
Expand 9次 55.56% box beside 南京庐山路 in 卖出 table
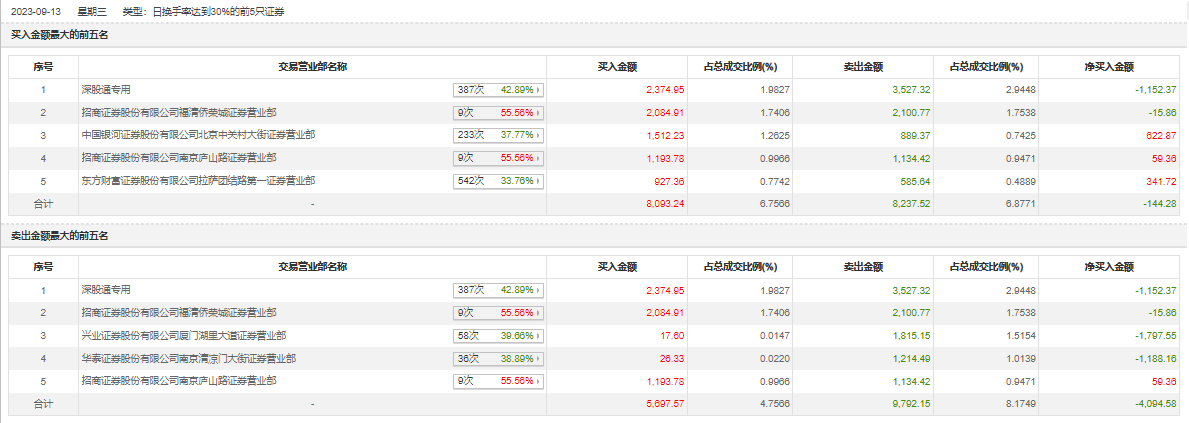point(497,381)
